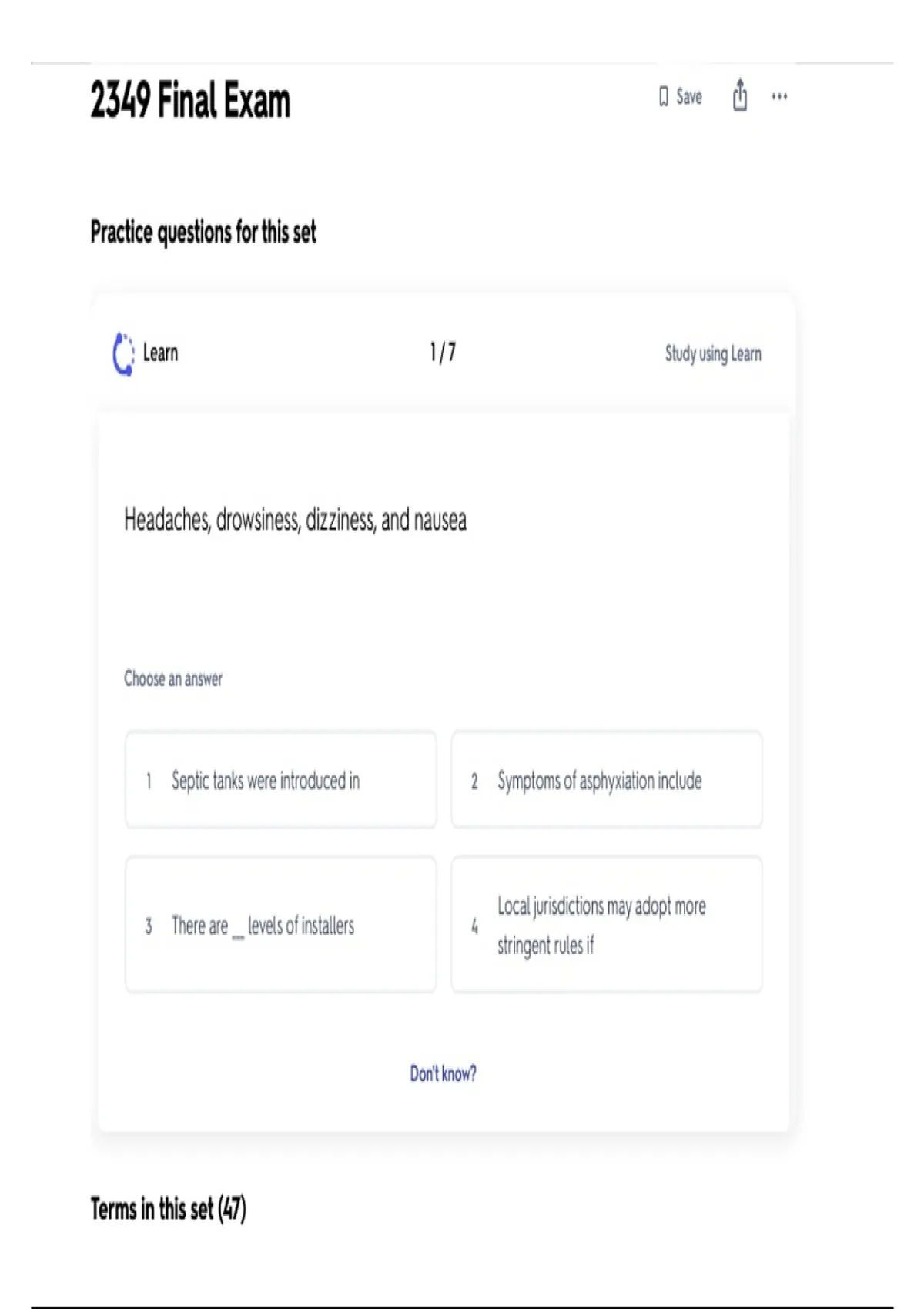Click the question text about headaches and drowsiness
This screenshot has width=924, height=1309.
click(295, 521)
